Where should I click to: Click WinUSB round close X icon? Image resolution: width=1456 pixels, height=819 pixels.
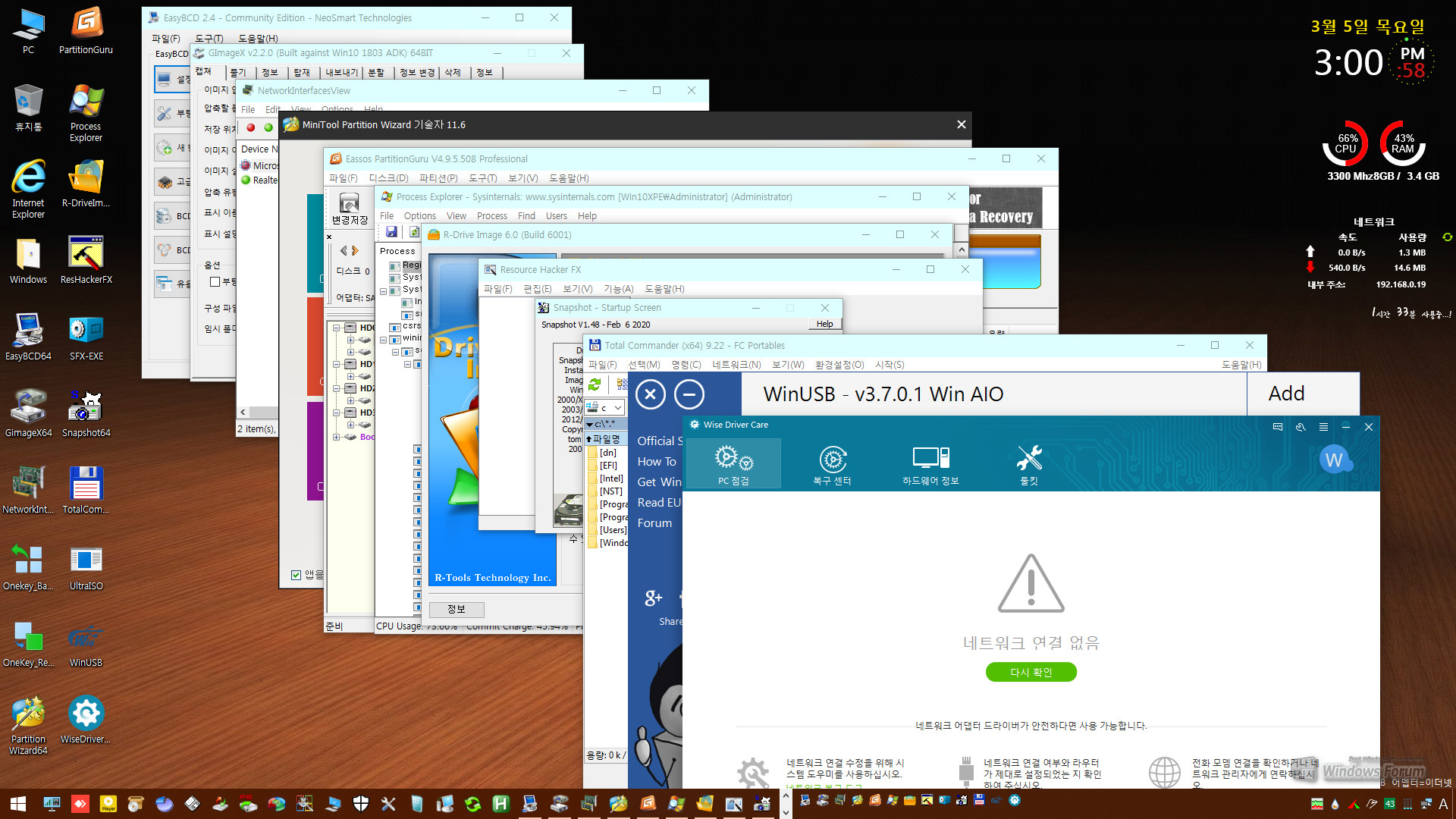pos(650,394)
